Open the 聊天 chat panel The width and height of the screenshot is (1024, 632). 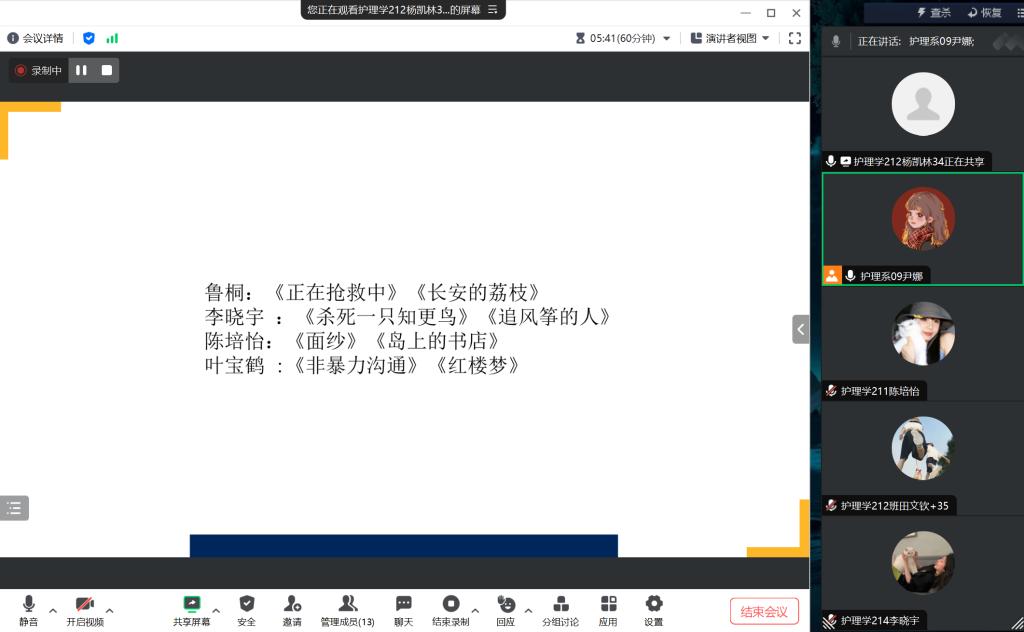(x=403, y=609)
